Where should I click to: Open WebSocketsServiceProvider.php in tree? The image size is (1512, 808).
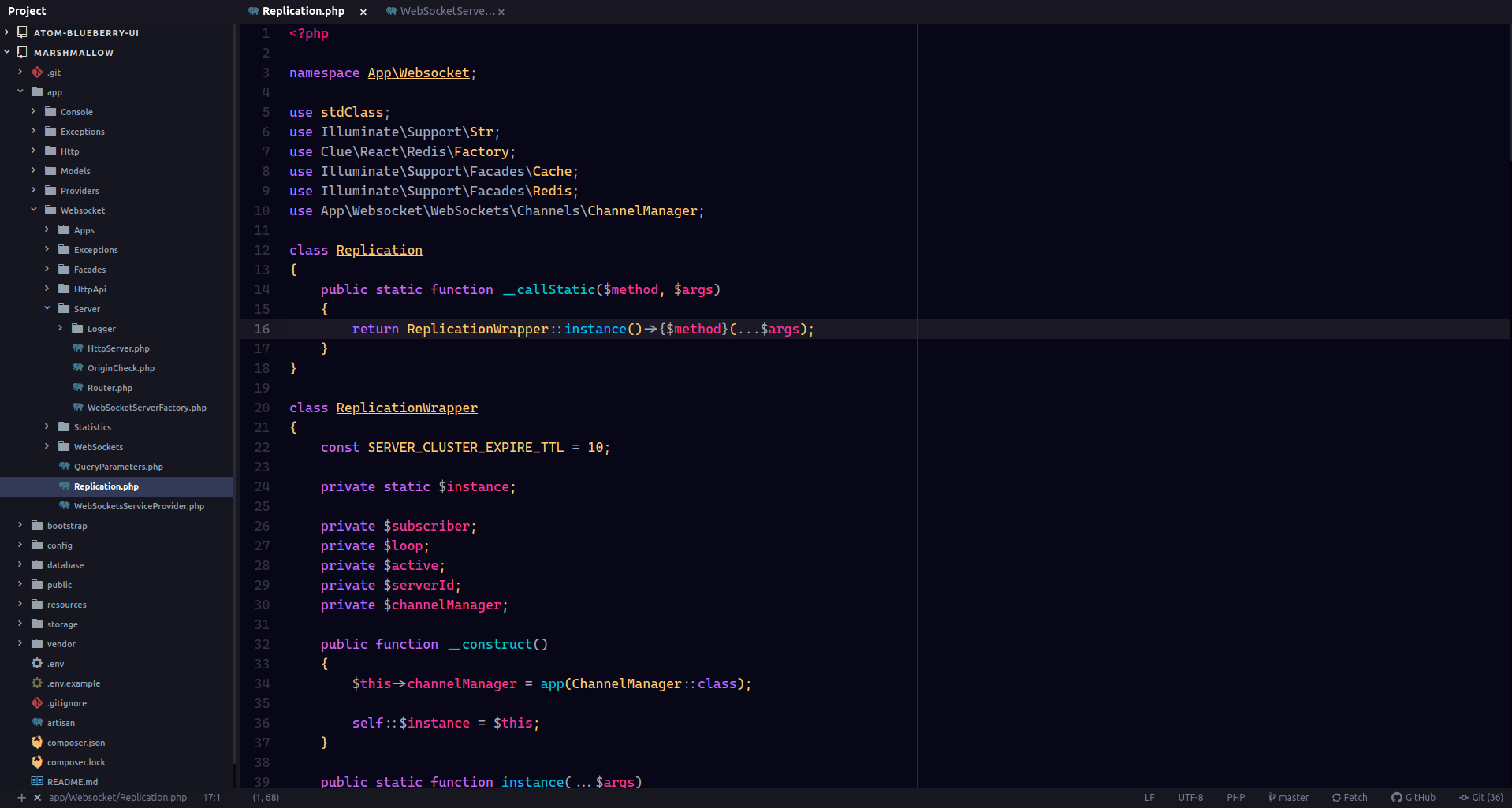click(139, 506)
